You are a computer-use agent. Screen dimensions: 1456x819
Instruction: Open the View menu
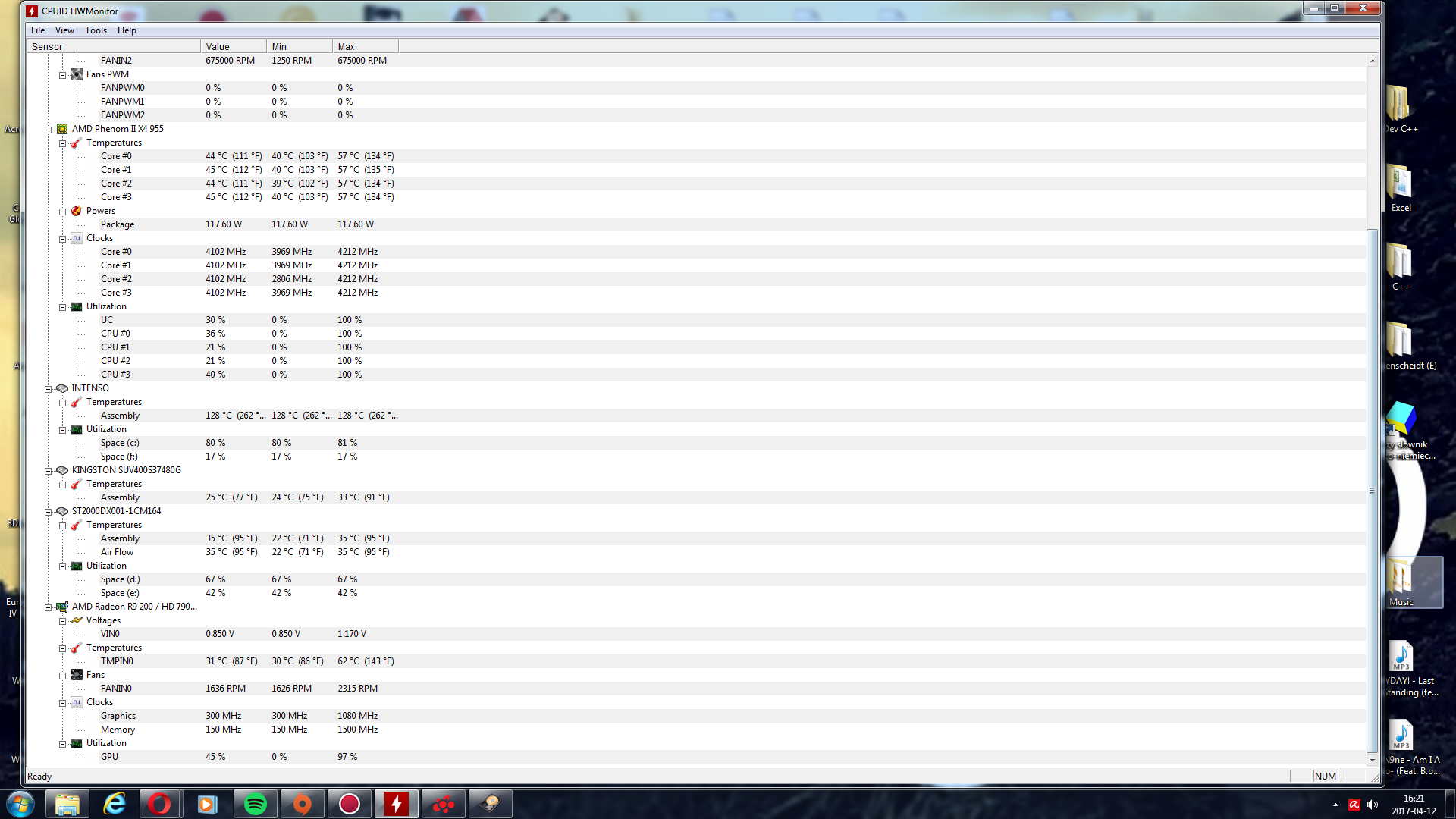click(64, 30)
